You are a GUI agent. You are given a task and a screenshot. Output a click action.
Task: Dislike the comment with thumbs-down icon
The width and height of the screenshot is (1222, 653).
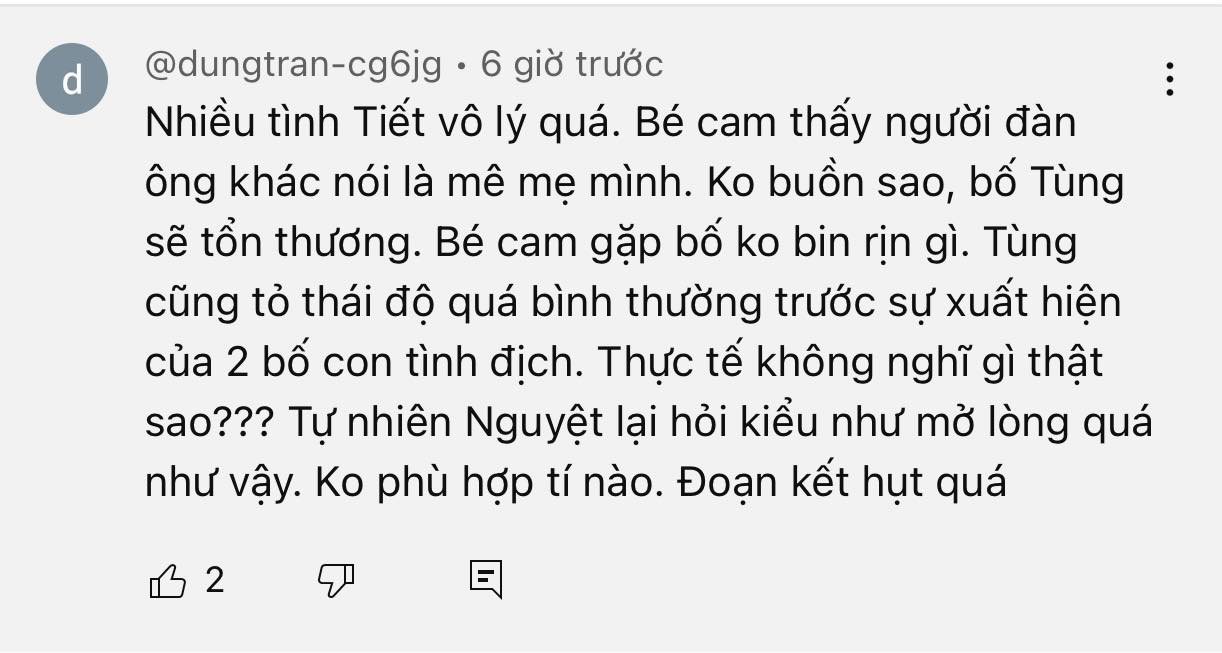[337, 580]
